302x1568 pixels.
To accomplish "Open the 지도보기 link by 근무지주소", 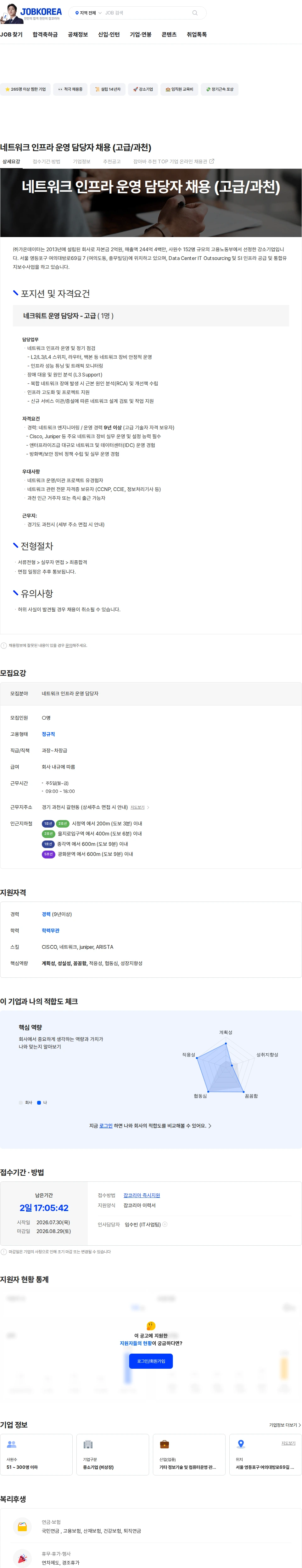I will click(137, 807).
